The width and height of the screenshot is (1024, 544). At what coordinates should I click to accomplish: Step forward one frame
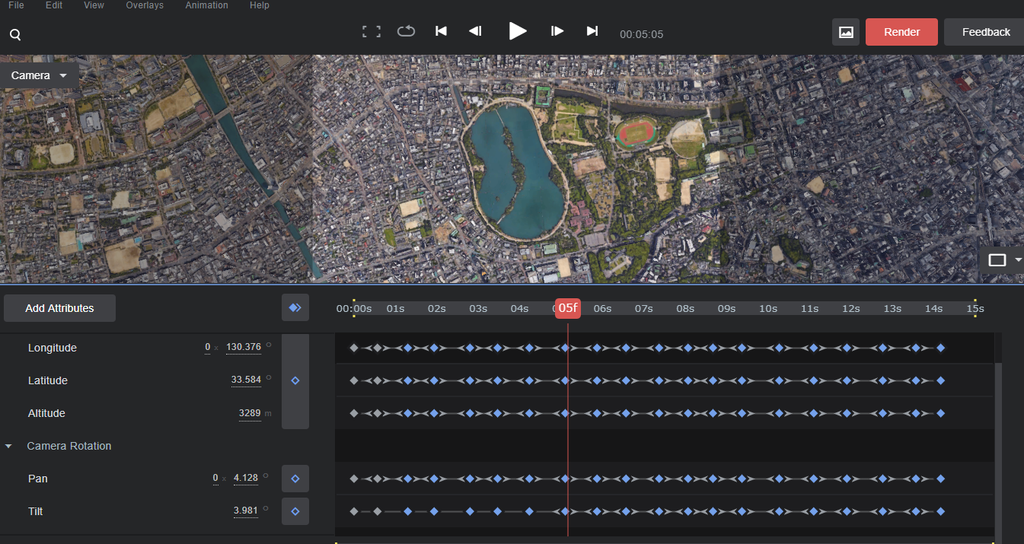click(x=557, y=31)
